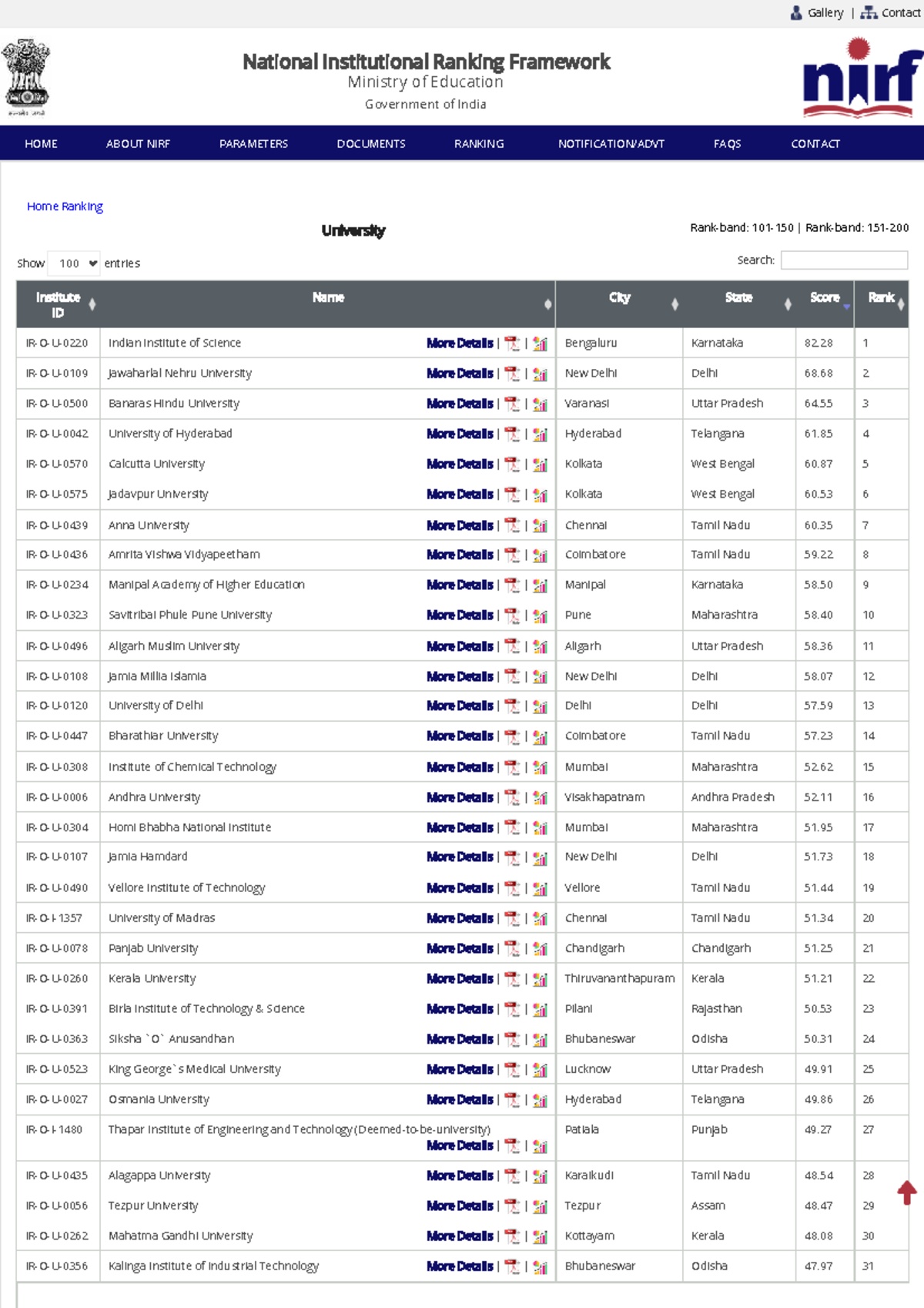Sort table by Name column
This screenshot has height=1308, width=924.
pyautogui.click(x=327, y=304)
